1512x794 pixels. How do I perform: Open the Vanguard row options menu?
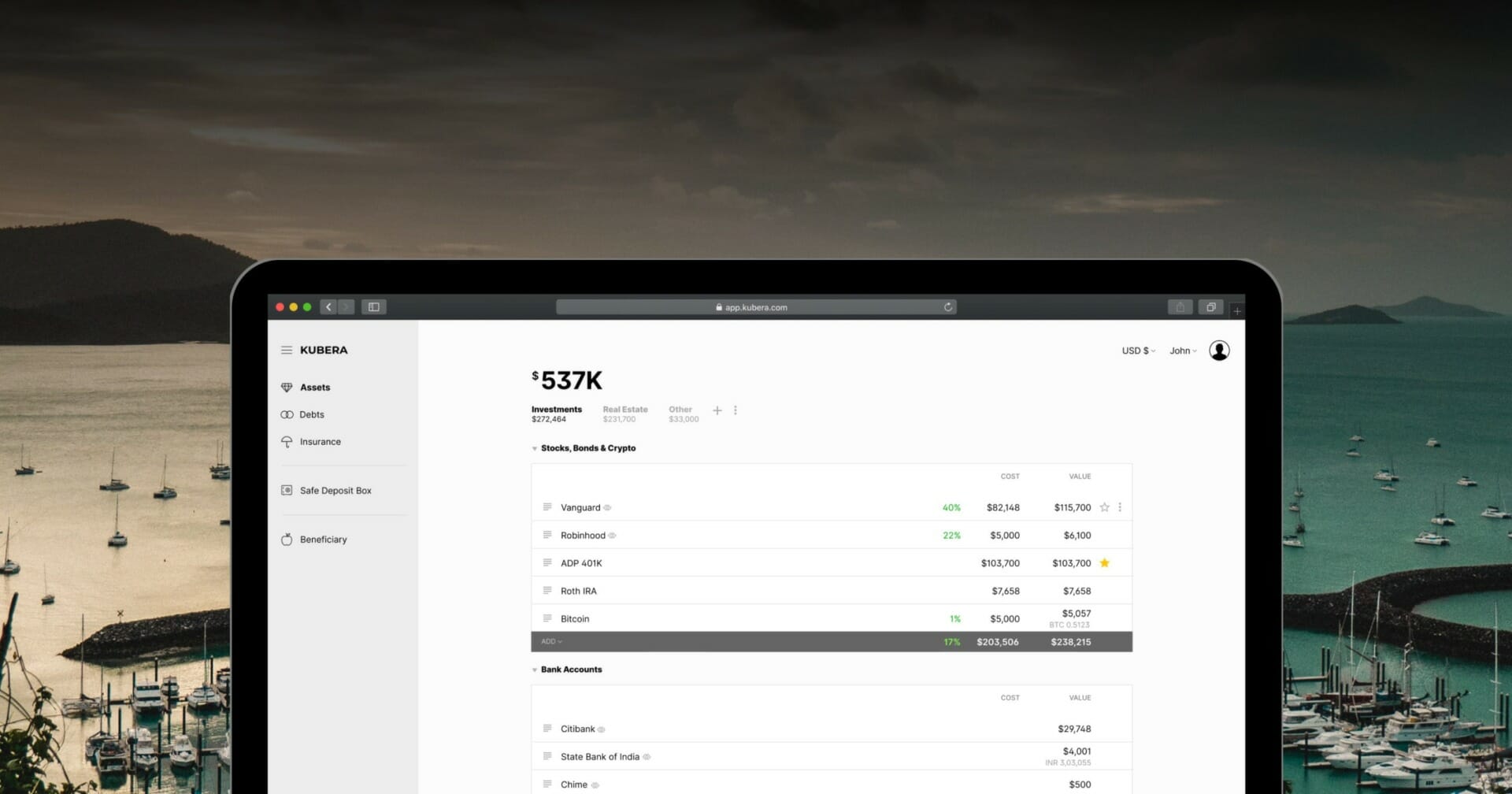1120,507
